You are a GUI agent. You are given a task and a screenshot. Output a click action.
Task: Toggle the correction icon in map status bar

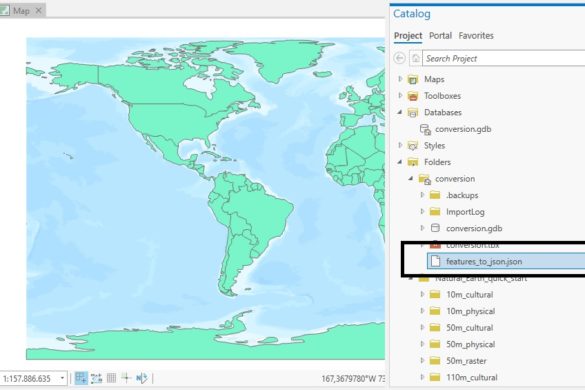click(142, 378)
